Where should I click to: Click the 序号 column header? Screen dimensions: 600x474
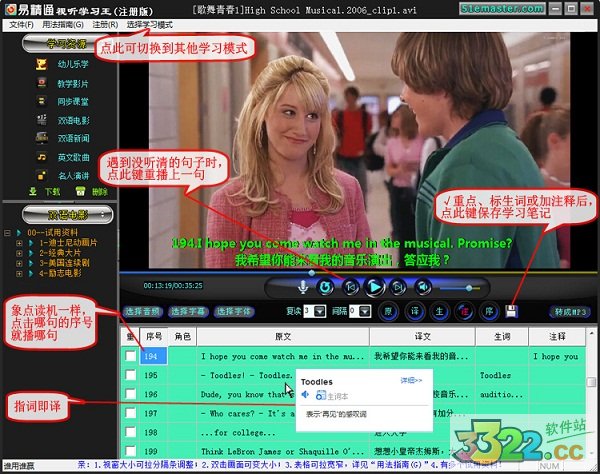pos(154,337)
